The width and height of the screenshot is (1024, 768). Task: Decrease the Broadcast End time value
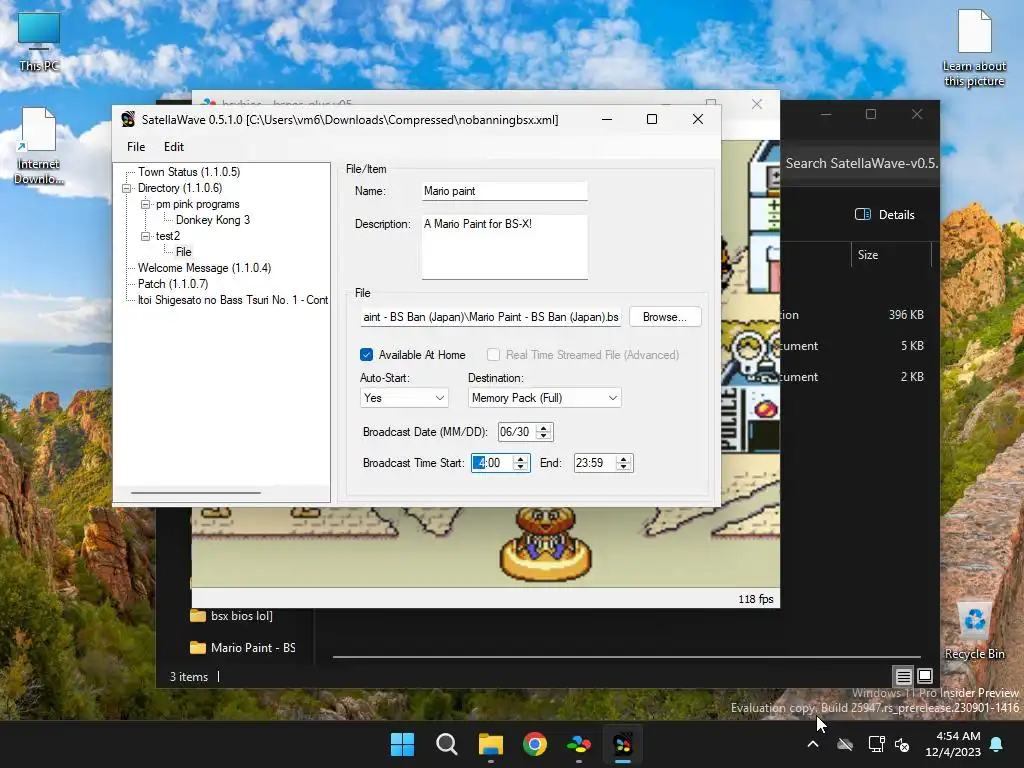click(624, 467)
